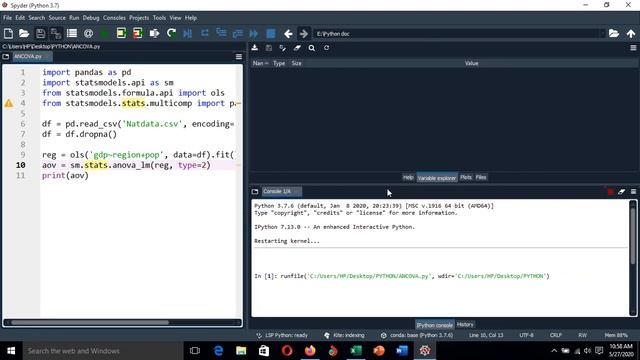Open the Run menu
This screenshot has height=360, width=640.
point(74,18)
